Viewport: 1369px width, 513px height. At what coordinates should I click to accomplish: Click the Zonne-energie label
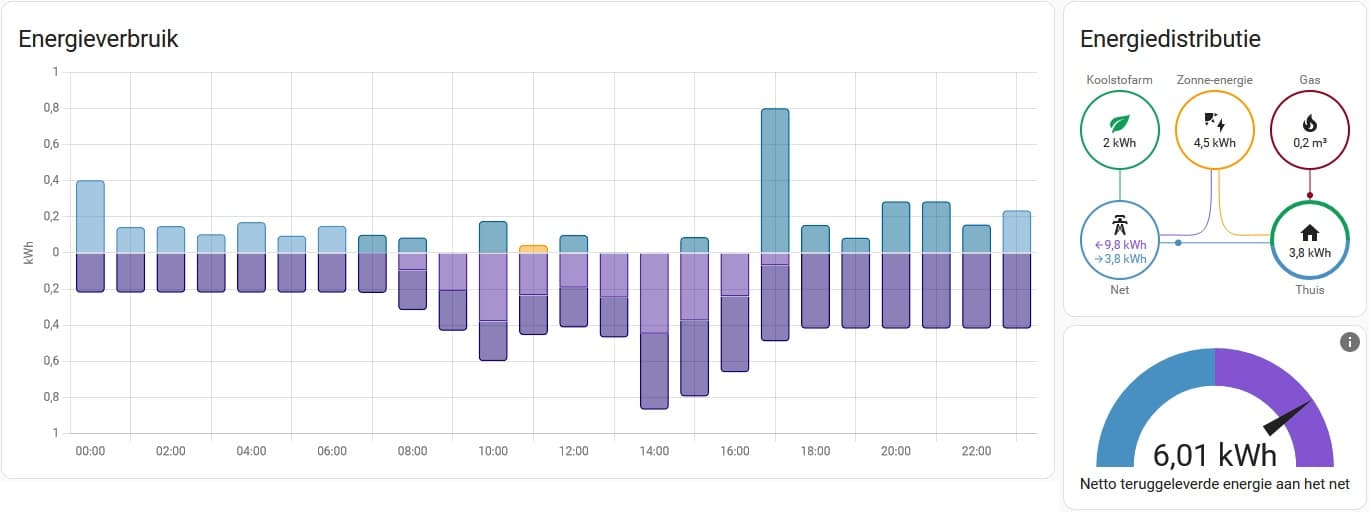[1214, 80]
